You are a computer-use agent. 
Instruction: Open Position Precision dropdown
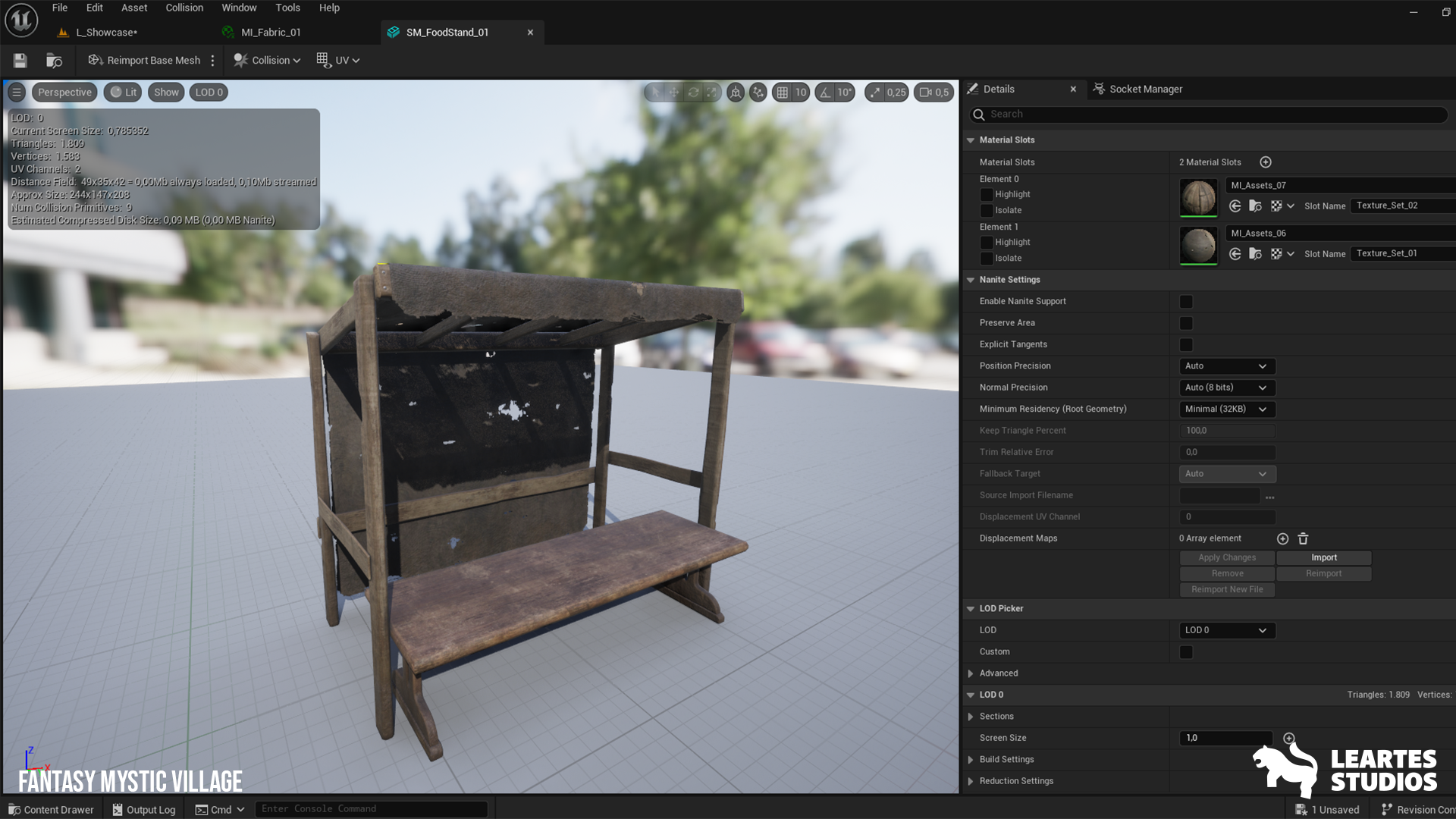point(1226,366)
